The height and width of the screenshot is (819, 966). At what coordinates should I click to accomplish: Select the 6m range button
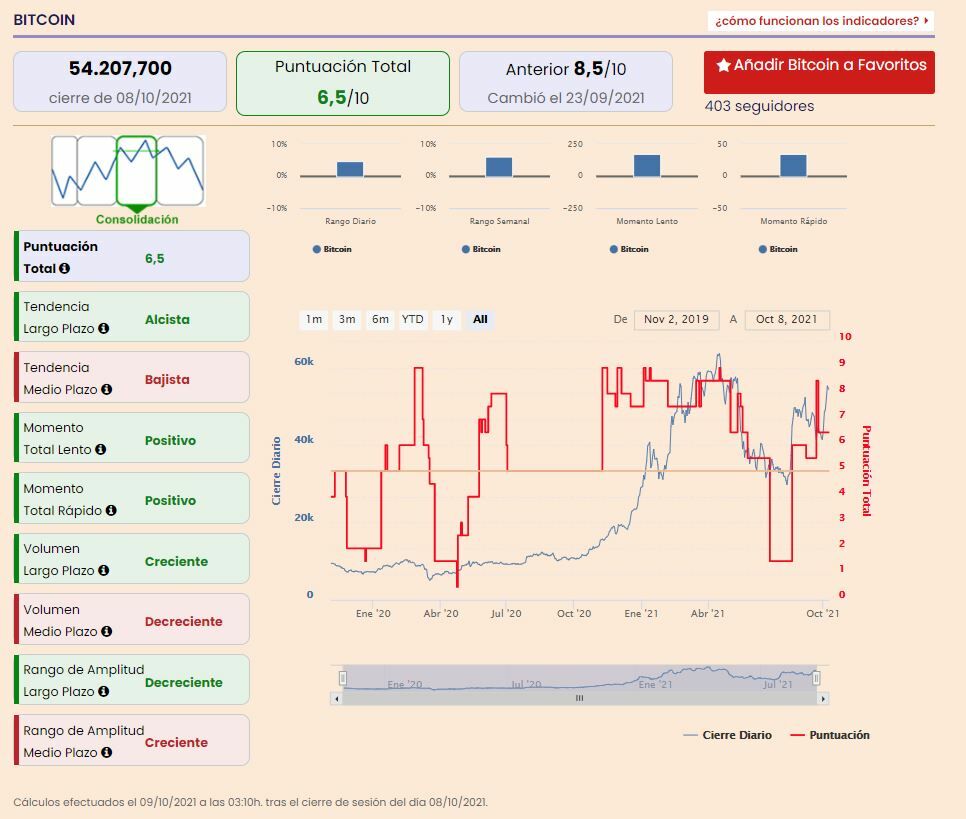(380, 319)
